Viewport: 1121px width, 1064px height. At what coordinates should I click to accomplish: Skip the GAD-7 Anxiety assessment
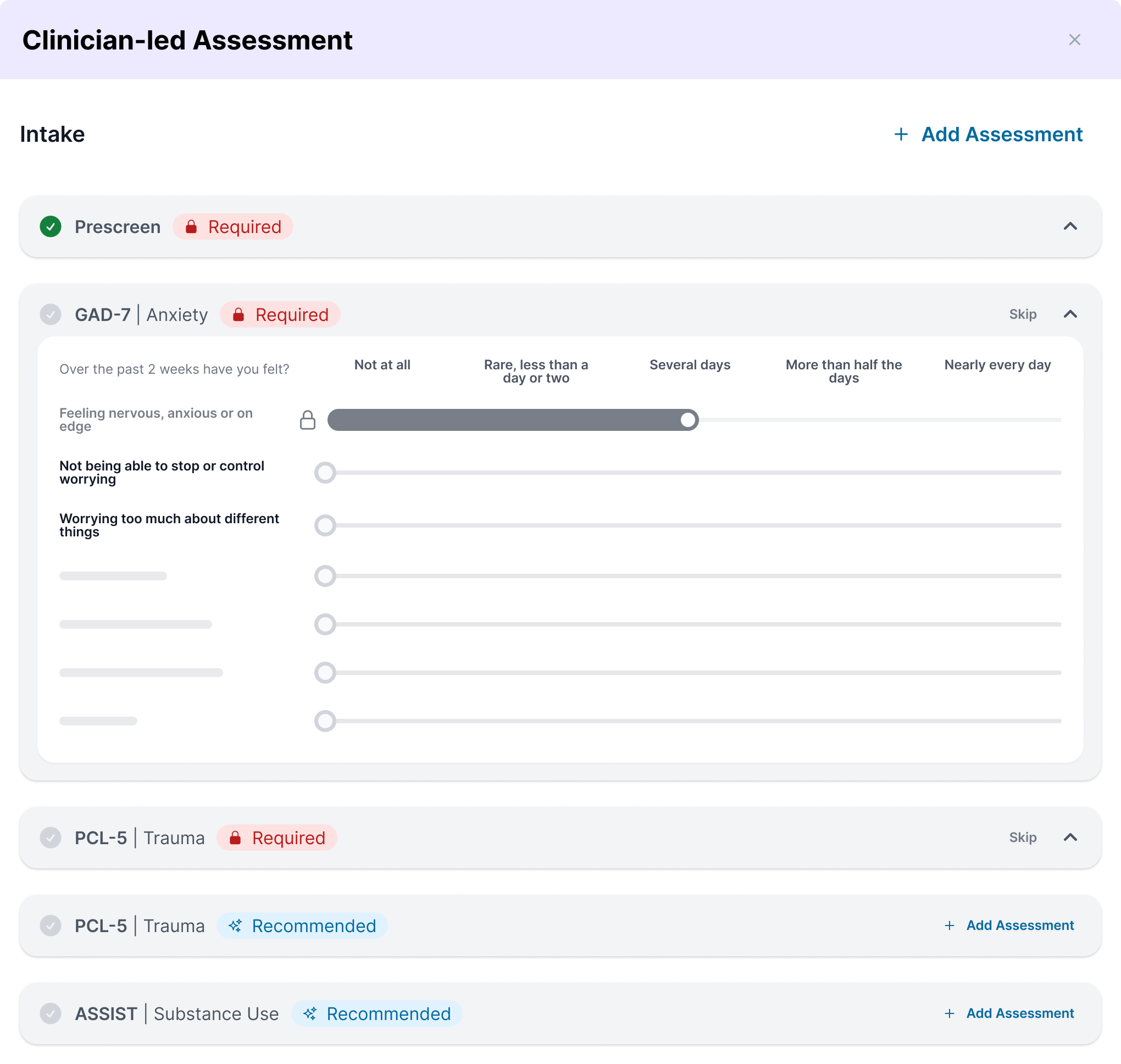click(1022, 314)
